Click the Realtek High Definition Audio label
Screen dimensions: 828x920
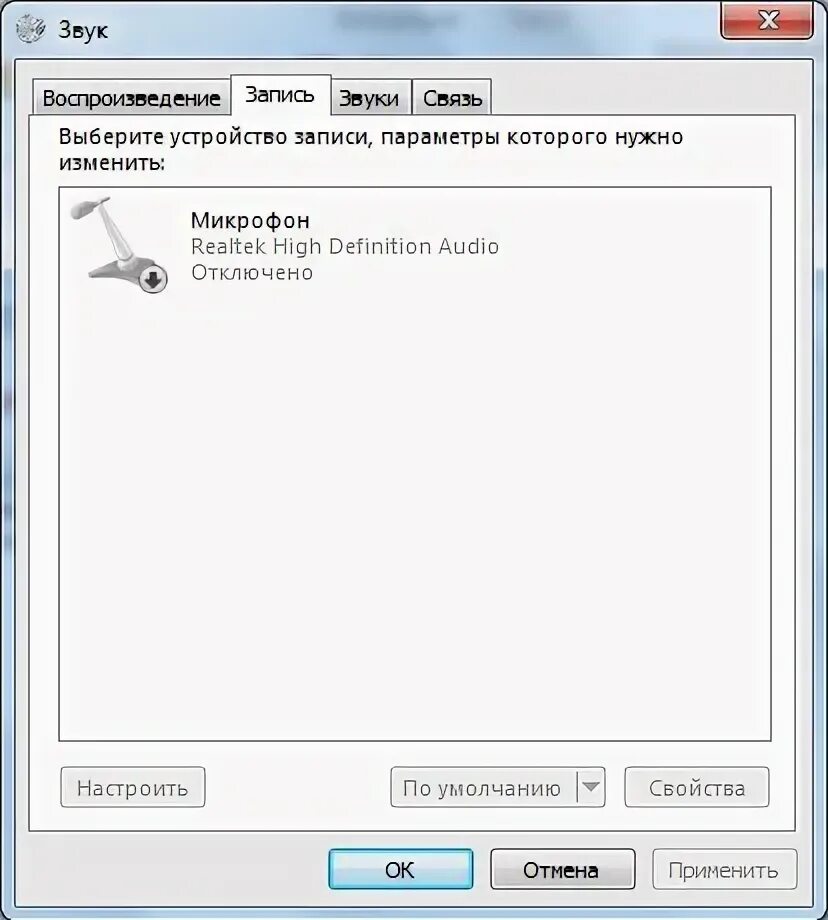pos(345,246)
